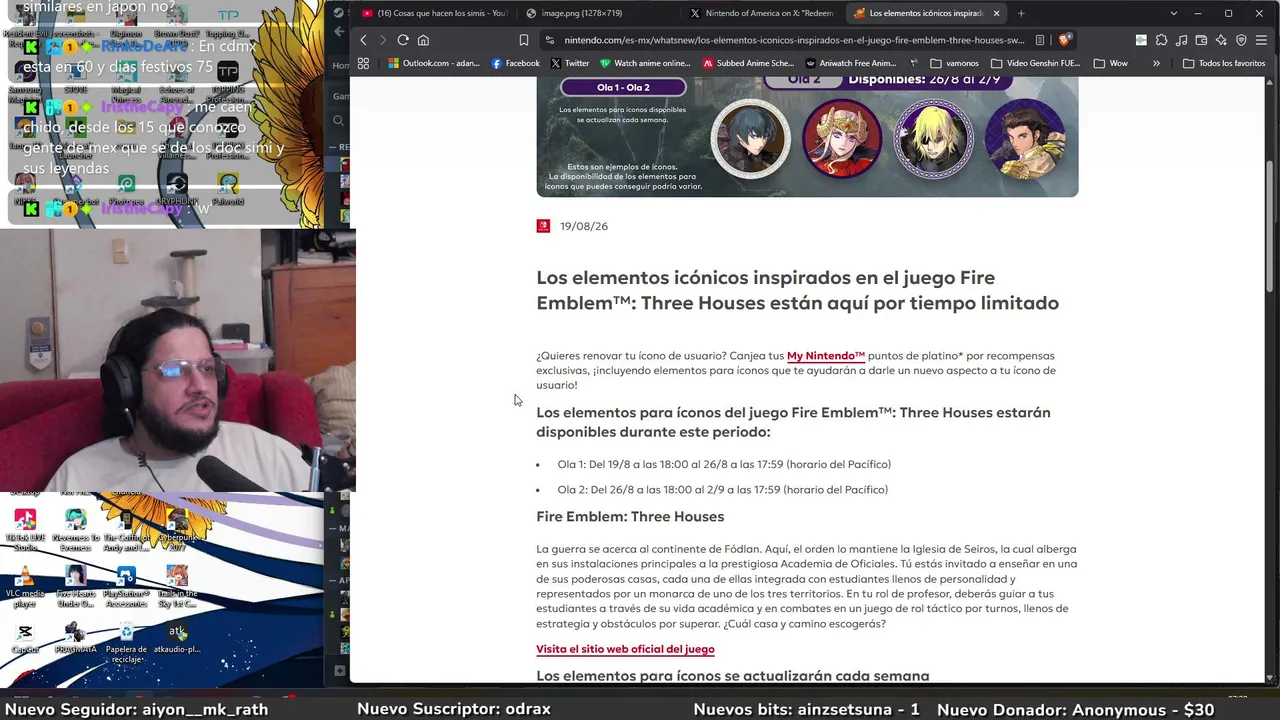Go back in Brave browser history
Image resolution: width=1280 pixels, height=720 pixels.
tap(363, 40)
